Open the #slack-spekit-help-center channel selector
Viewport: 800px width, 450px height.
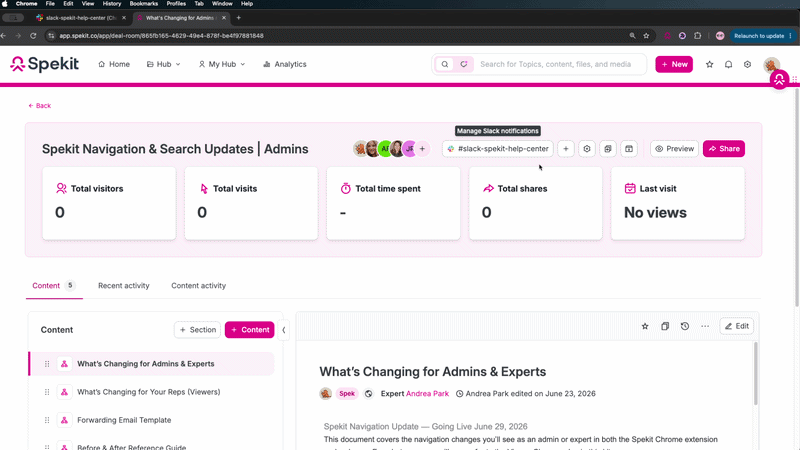pyautogui.click(x=497, y=149)
